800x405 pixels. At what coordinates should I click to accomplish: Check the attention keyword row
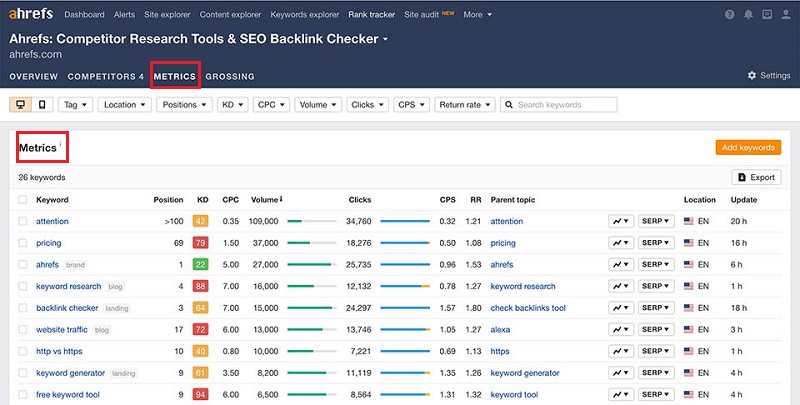click(22, 221)
